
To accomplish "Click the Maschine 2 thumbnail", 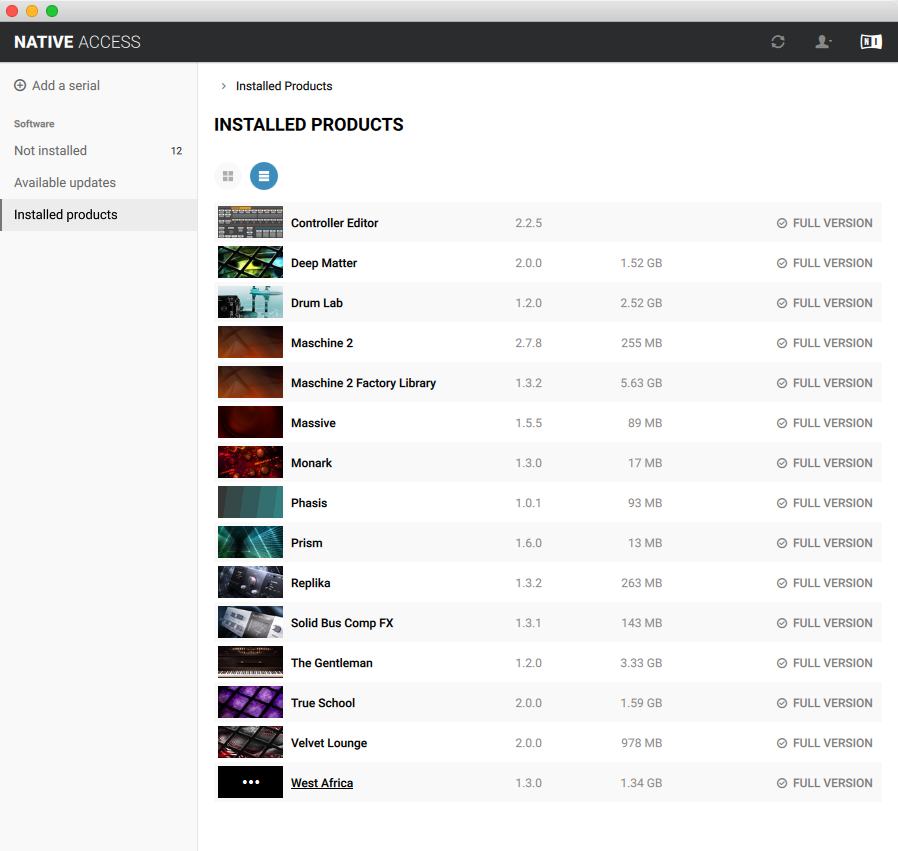I will [x=250, y=342].
